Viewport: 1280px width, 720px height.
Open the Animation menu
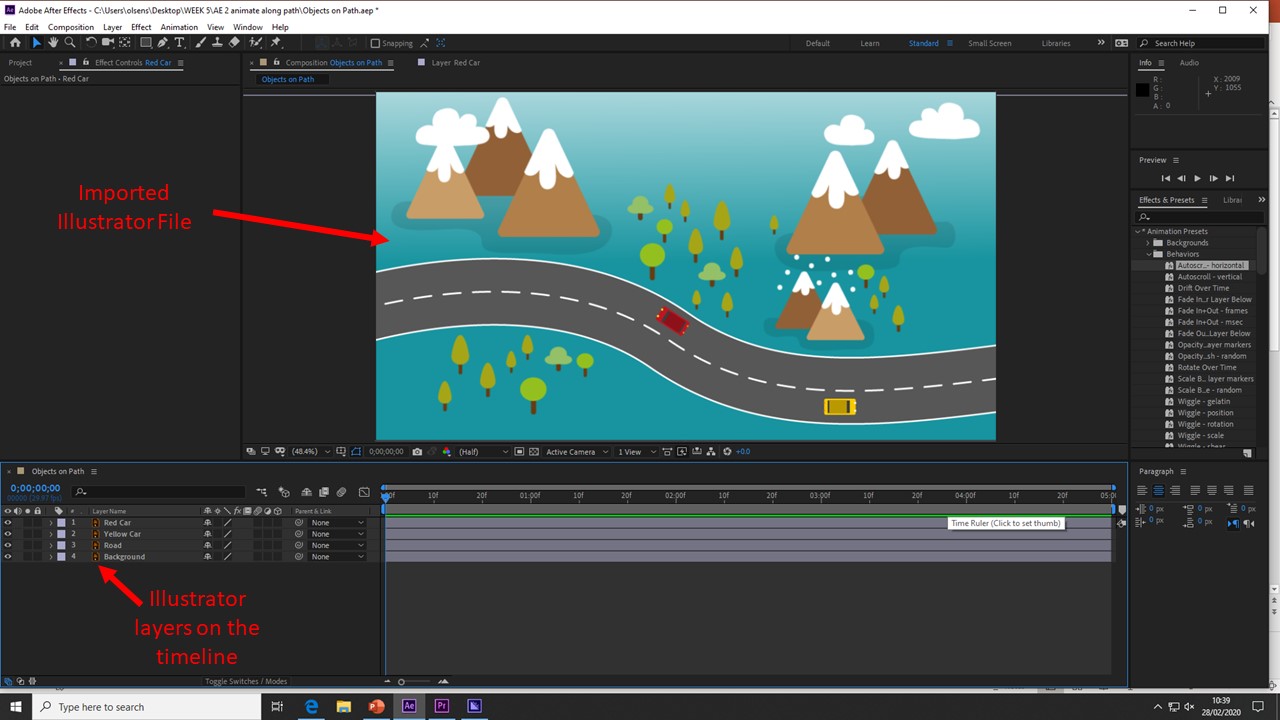(179, 27)
